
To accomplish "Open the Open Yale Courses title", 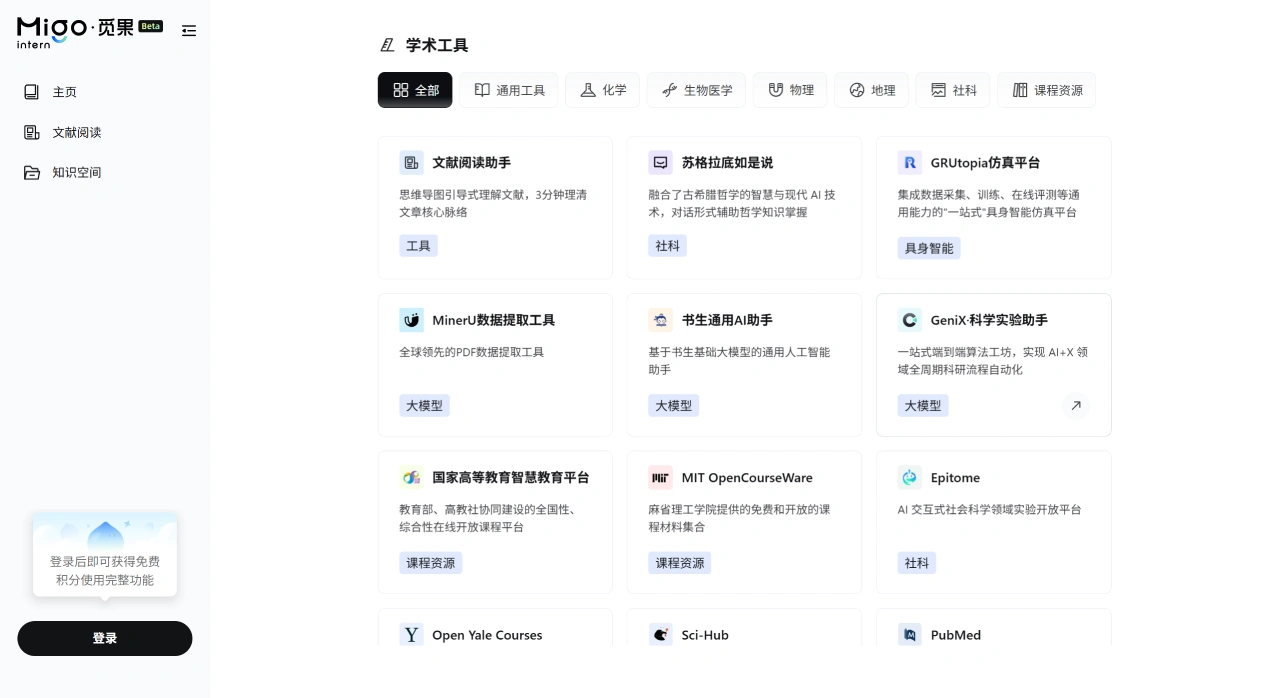I will pyautogui.click(x=487, y=635).
